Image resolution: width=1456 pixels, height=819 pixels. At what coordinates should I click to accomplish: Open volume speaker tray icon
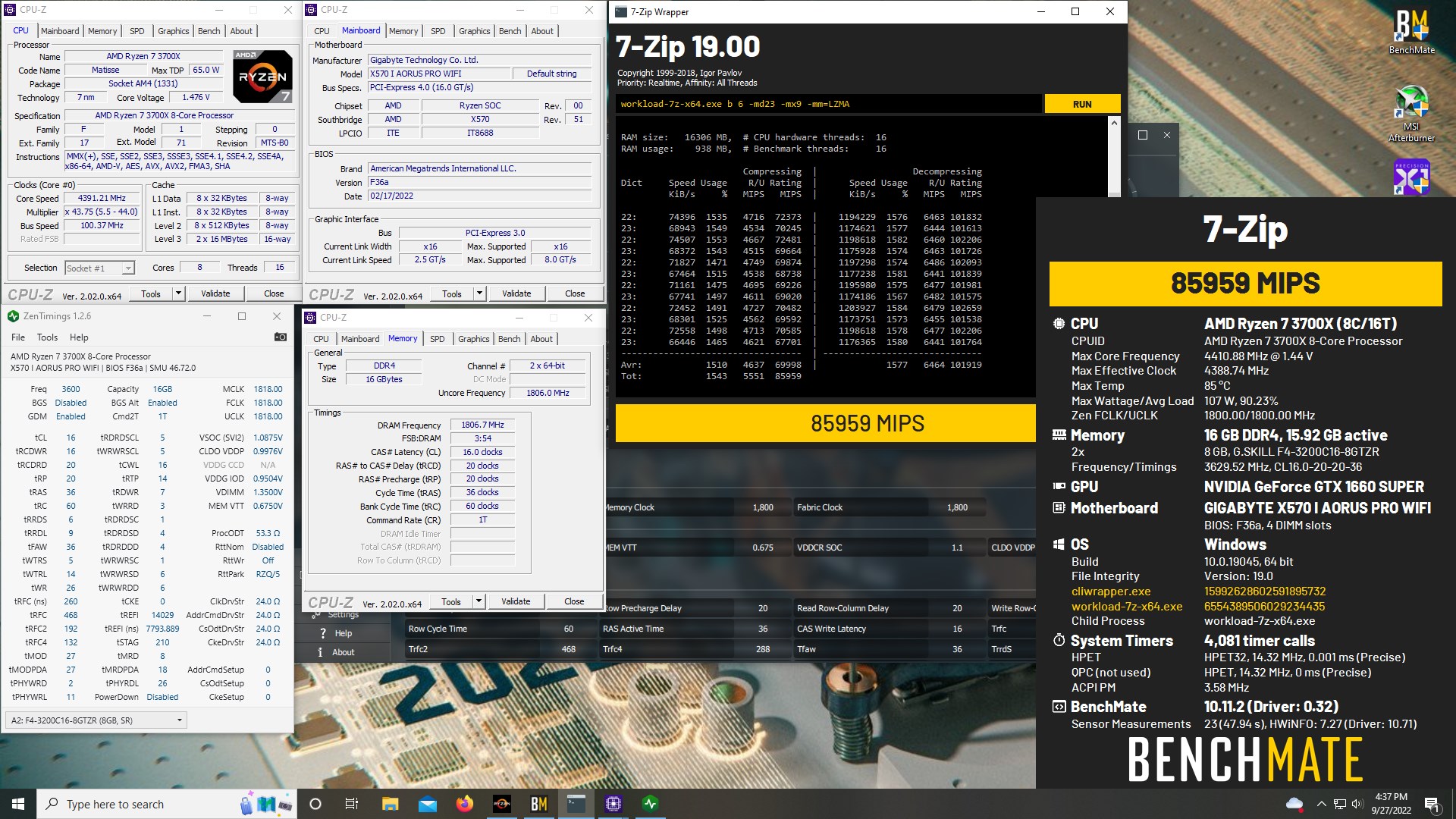[x=1357, y=804]
